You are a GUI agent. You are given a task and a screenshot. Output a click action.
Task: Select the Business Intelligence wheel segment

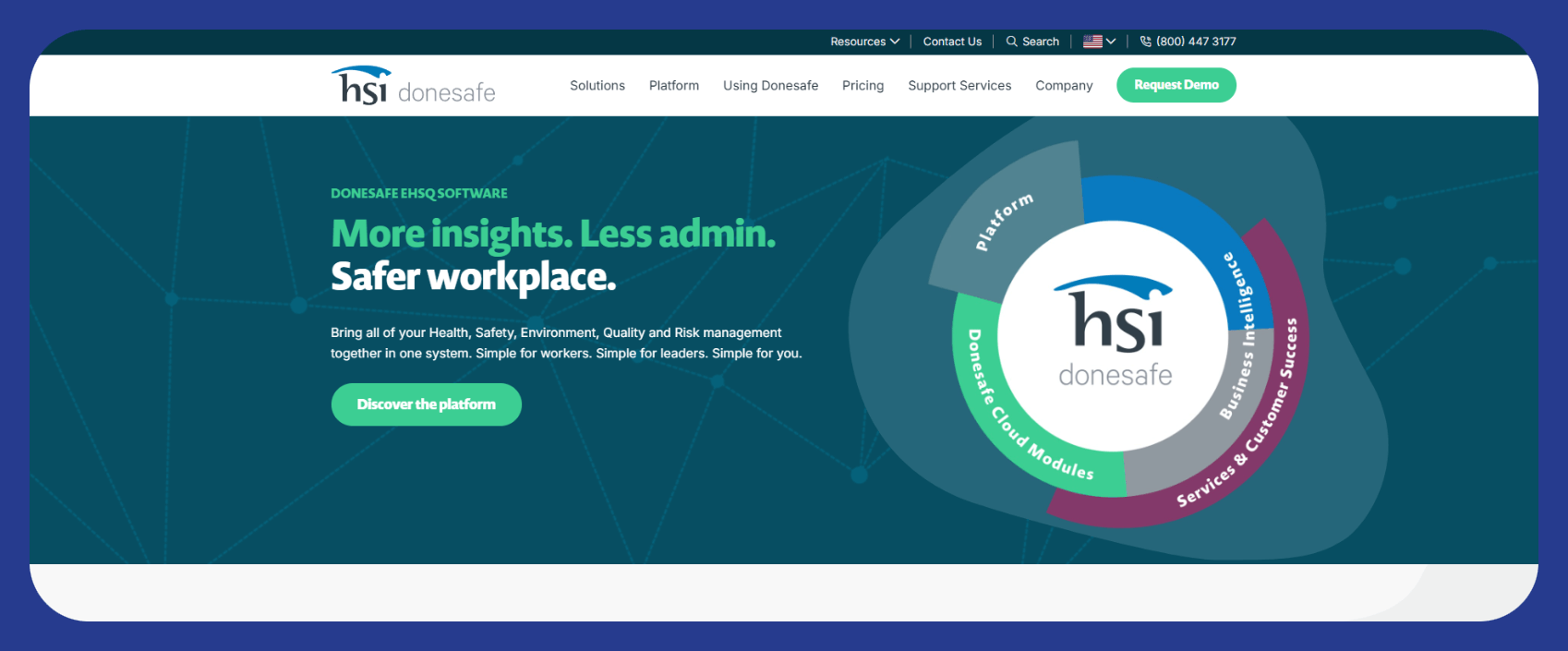click(x=1237, y=337)
